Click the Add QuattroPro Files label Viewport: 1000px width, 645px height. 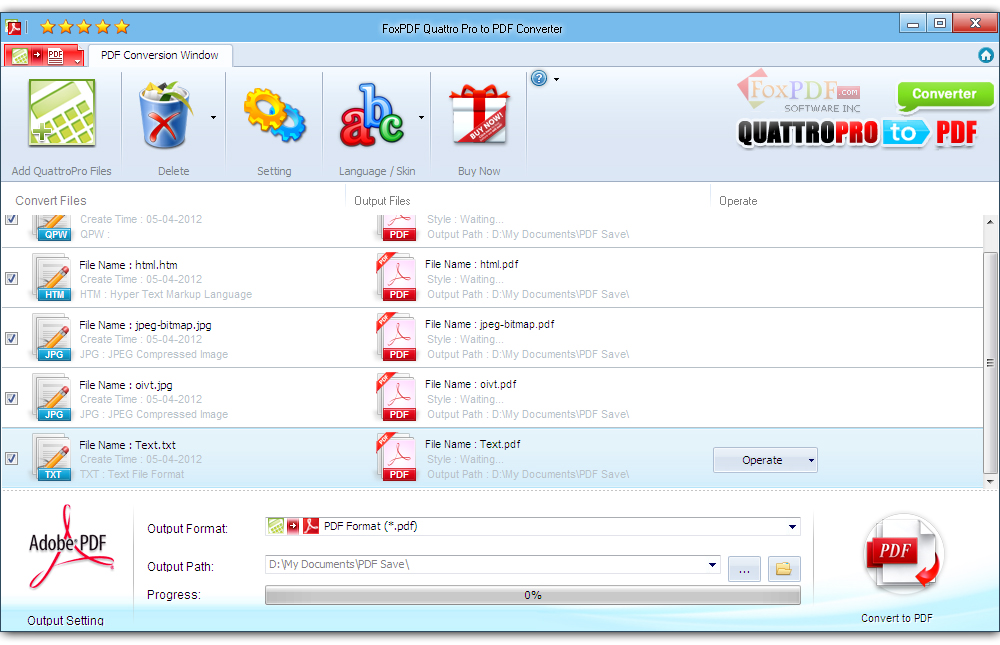61,171
